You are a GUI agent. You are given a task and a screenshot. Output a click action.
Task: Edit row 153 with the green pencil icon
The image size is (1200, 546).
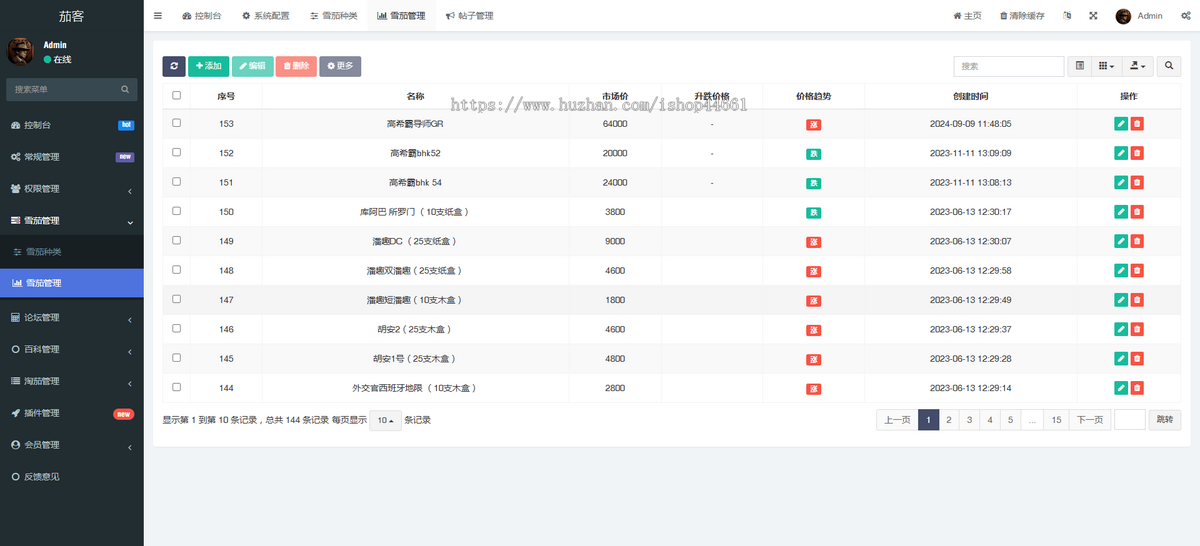1121,124
